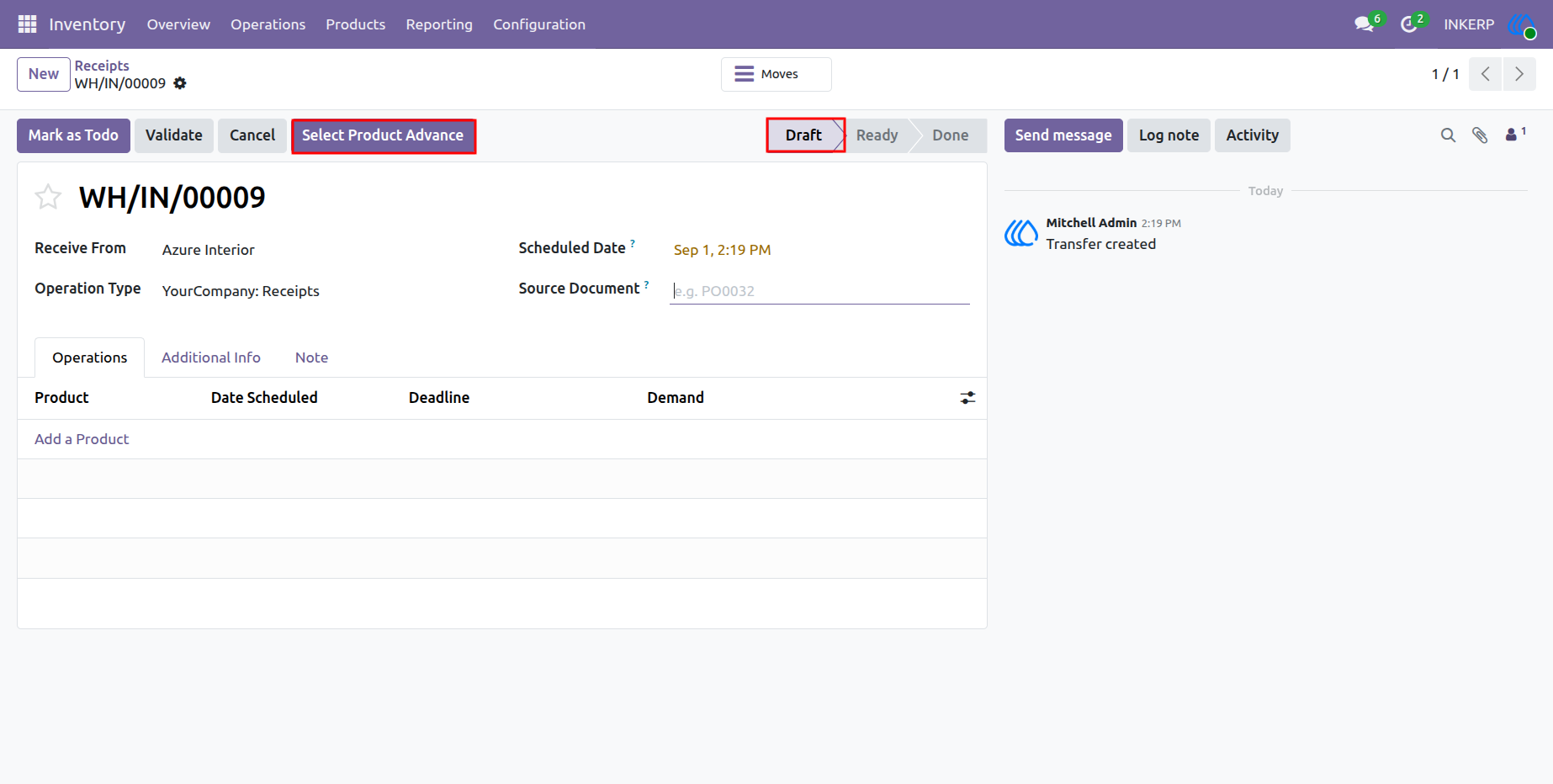Image resolution: width=1553 pixels, height=784 pixels.
Task: Open attachments paperclip icon
Action: [1480, 135]
